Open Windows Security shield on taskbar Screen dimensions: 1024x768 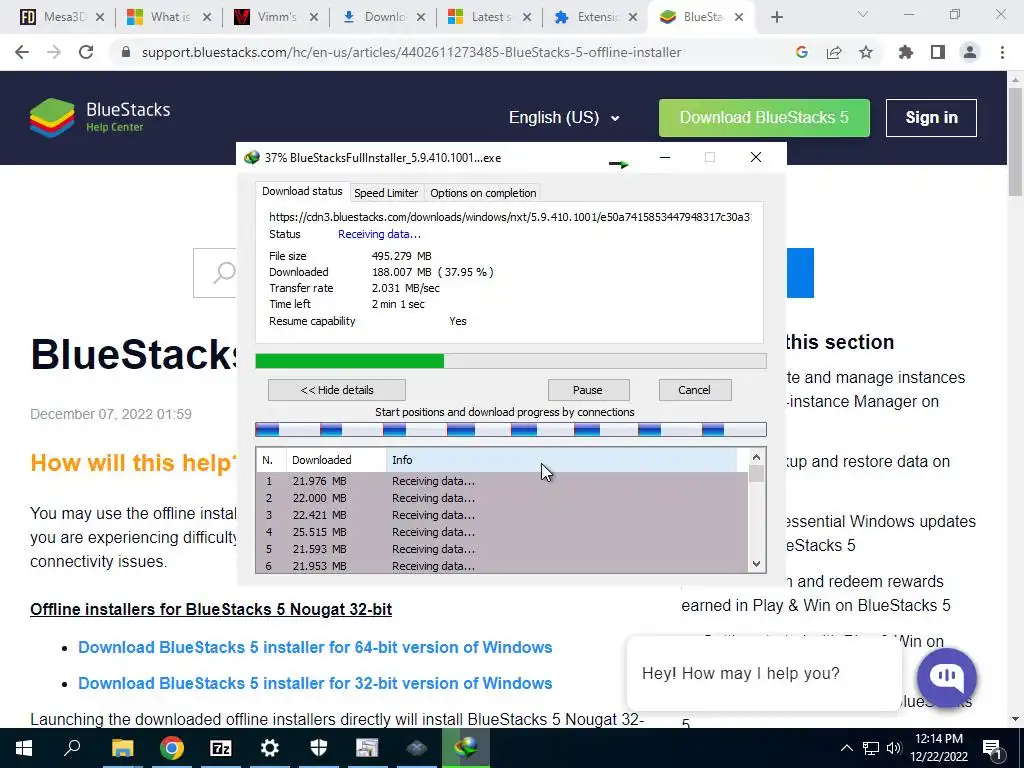click(x=319, y=748)
